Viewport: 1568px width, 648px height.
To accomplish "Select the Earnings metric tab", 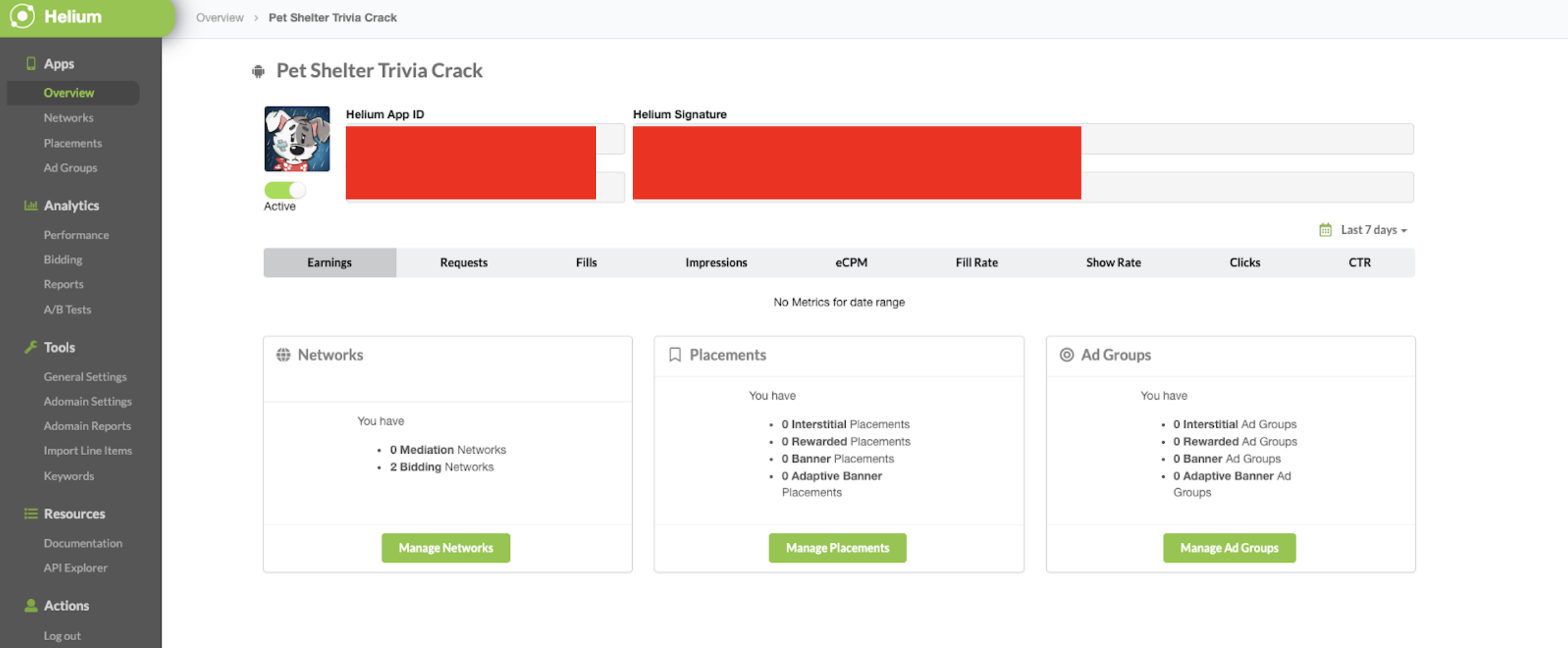I will coord(329,262).
